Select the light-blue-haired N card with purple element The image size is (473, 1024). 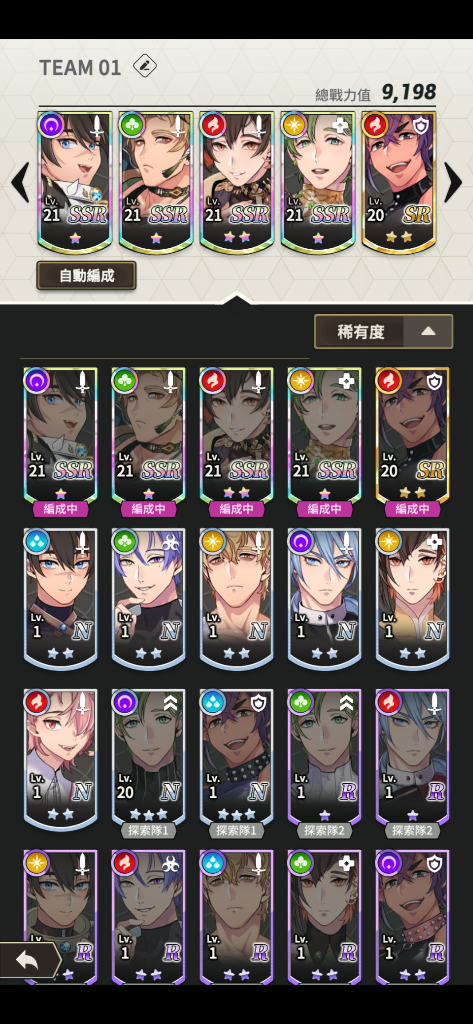coord(325,598)
